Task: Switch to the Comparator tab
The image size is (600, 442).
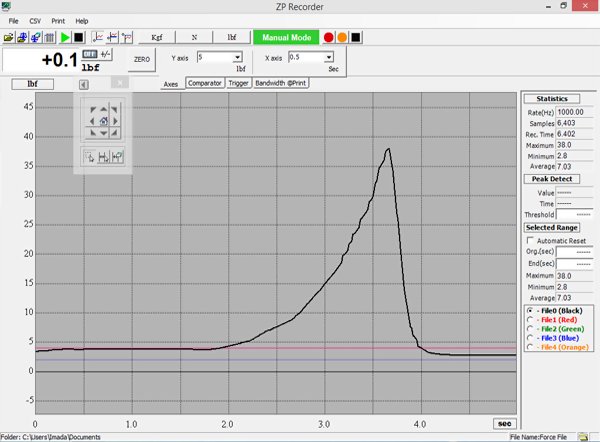Action: (x=204, y=84)
